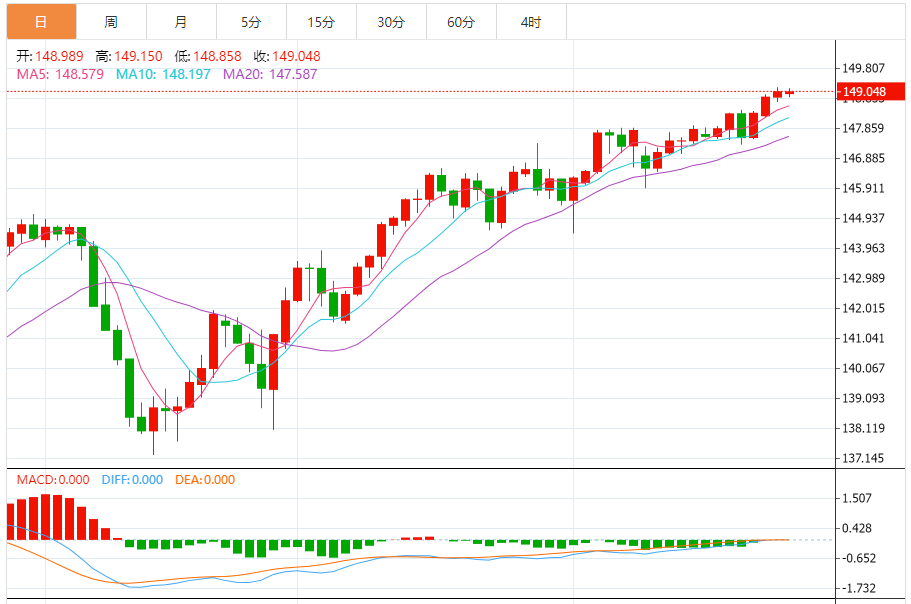The image size is (911, 604).
Task: Click the 144.937 price axis label
Action: point(863,218)
